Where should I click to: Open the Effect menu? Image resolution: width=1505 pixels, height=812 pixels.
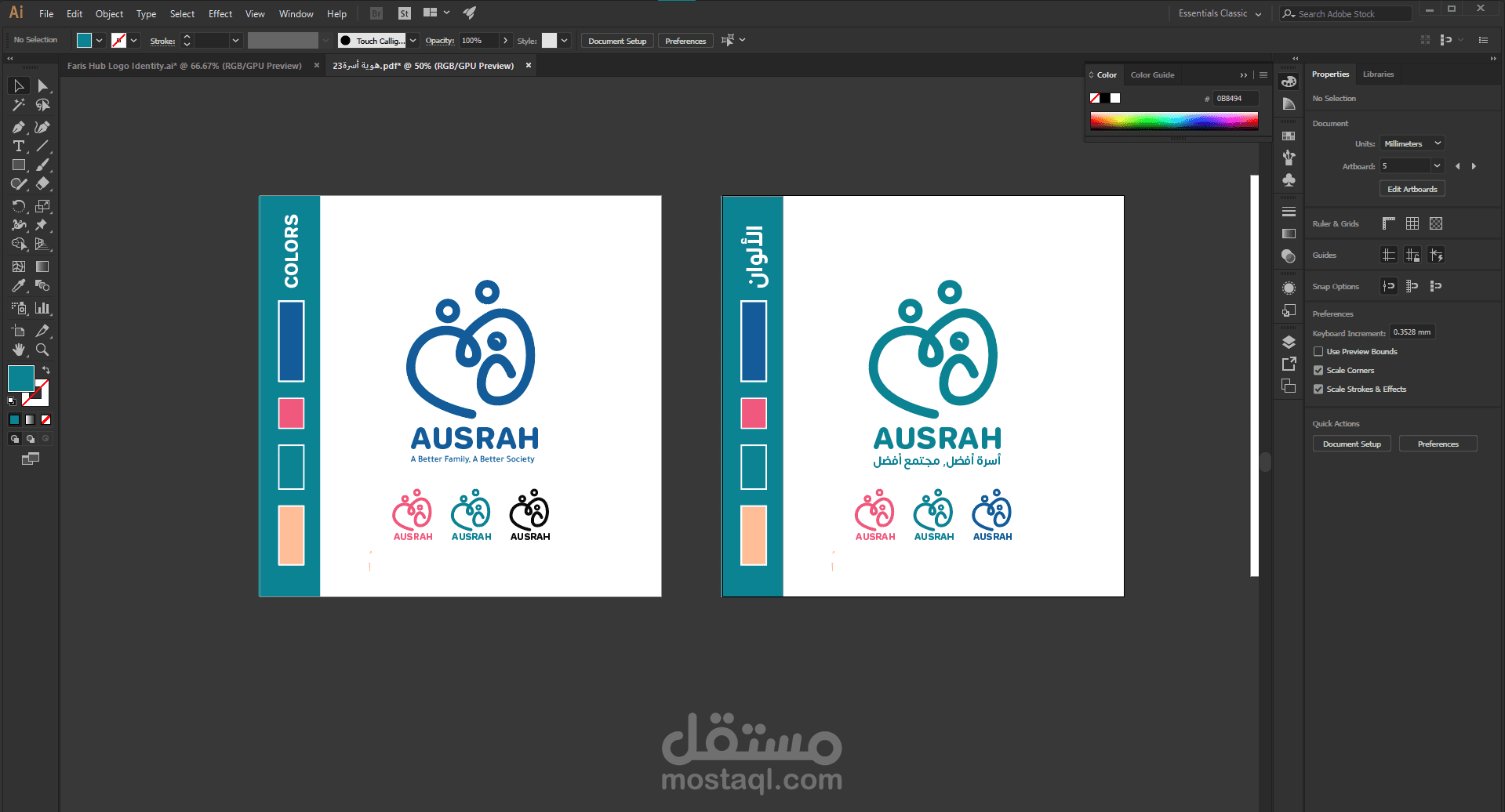(220, 14)
